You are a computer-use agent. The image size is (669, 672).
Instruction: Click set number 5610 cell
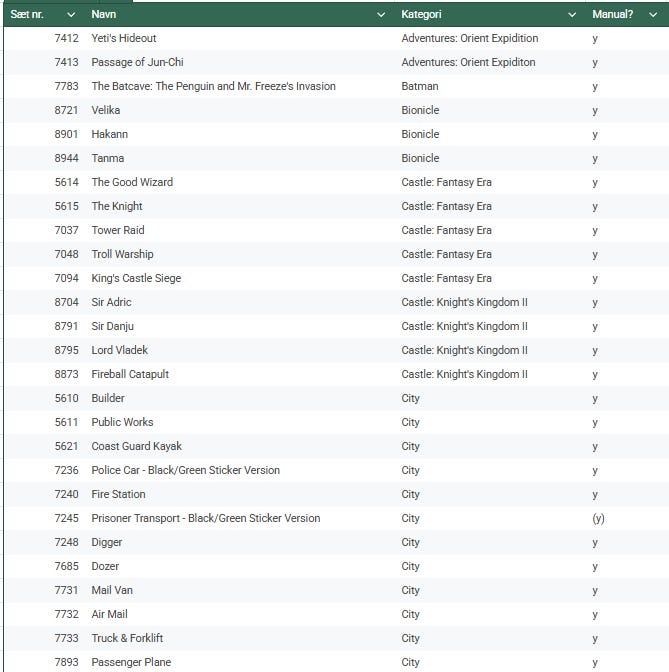[x=45, y=398]
